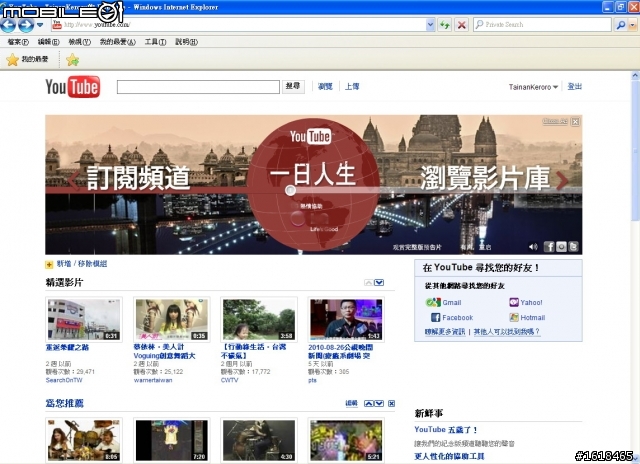Open the recent pages dropdown beside Forward
This screenshot has width=640, height=464.
[x=40, y=25]
